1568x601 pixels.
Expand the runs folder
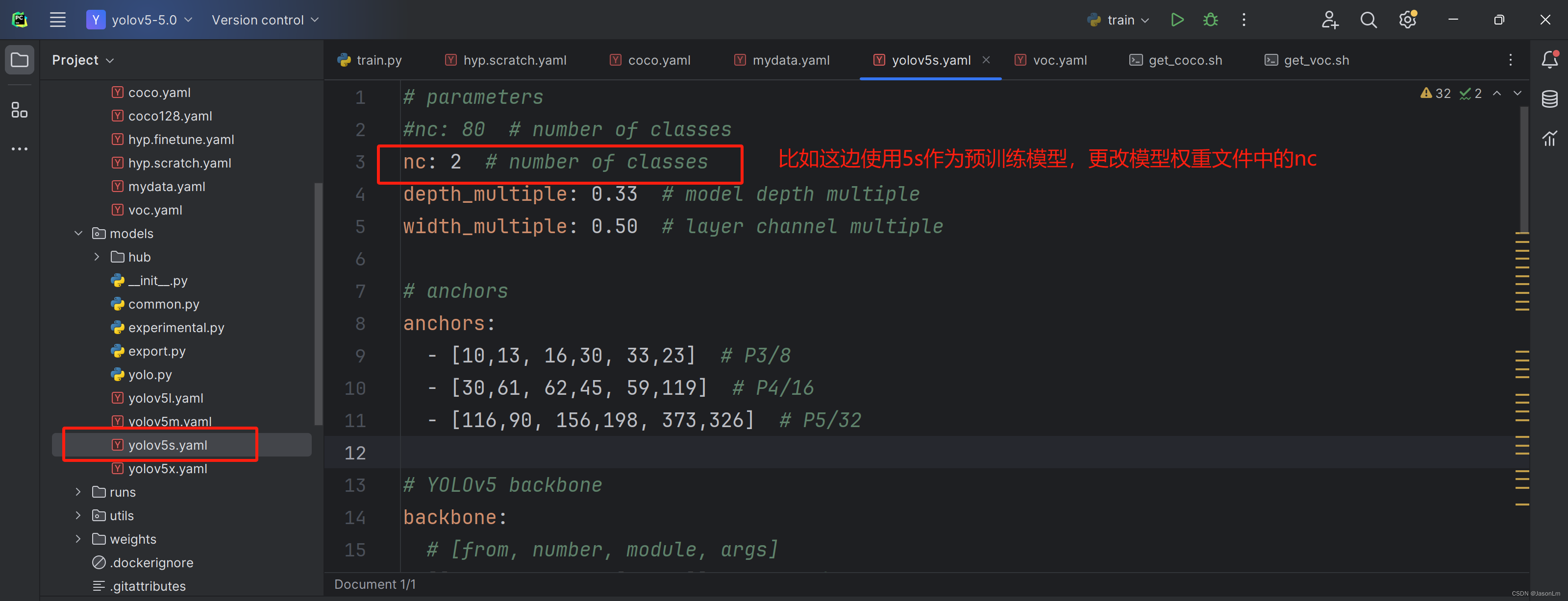78,491
